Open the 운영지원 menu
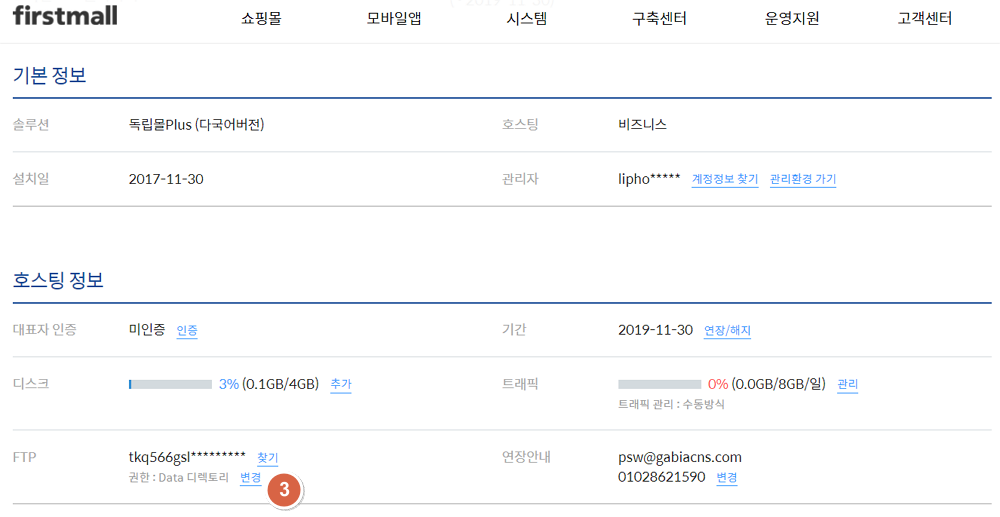The image size is (1000, 517). tap(792, 18)
